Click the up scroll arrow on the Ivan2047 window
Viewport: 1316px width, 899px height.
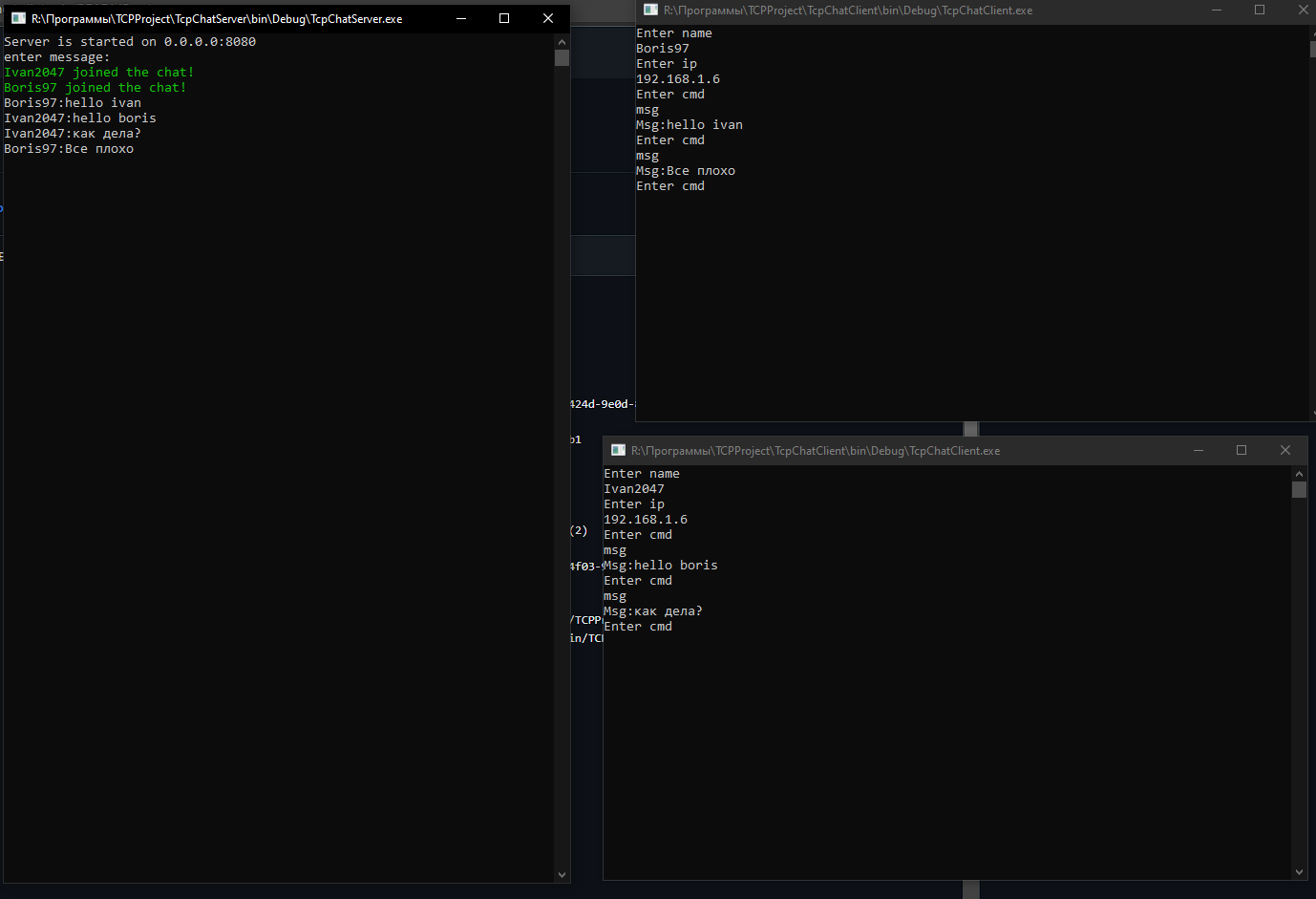[x=1299, y=472]
